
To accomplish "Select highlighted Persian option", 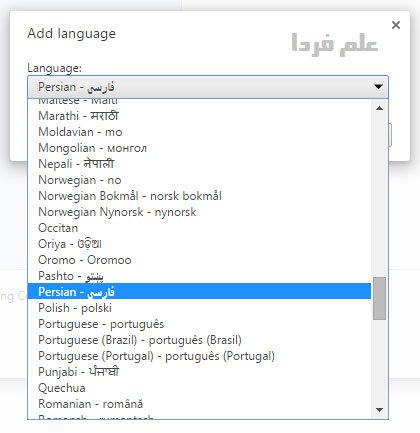I will (x=199, y=292).
